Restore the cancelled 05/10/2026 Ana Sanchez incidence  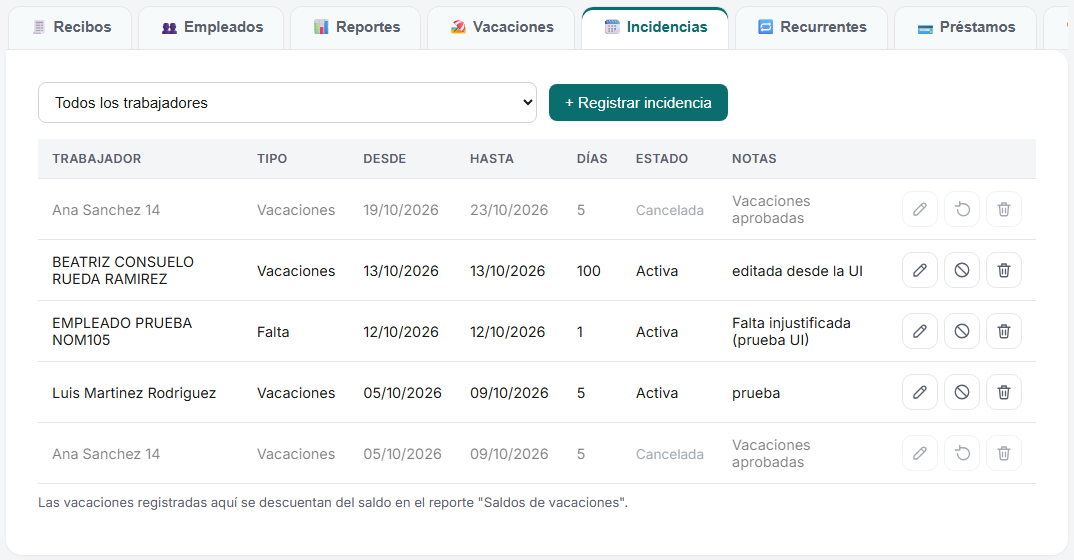coord(962,453)
